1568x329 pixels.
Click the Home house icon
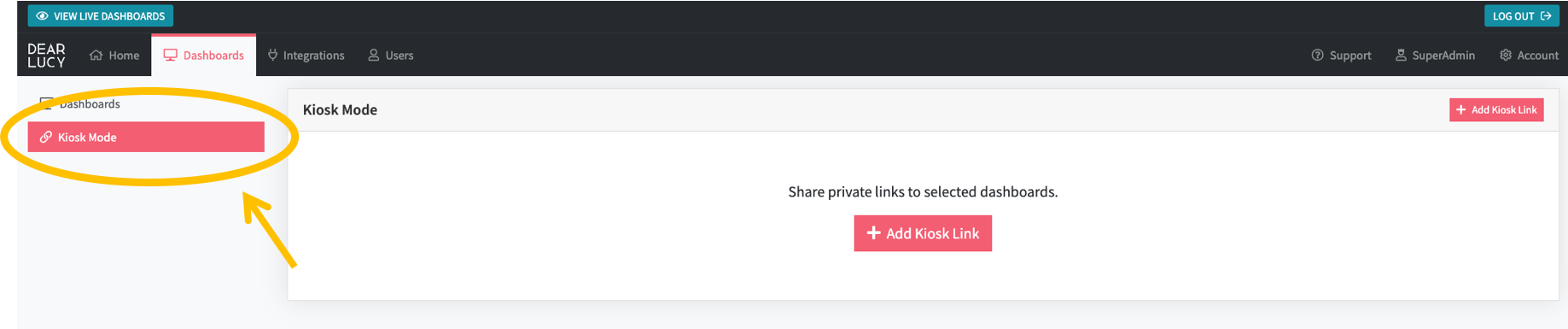click(96, 55)
